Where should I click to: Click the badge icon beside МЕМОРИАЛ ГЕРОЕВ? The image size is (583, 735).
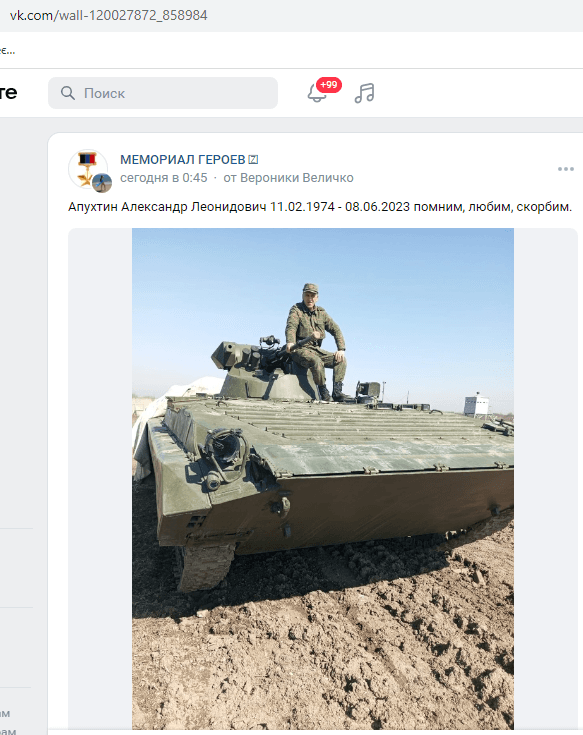pyautogui.click(x=253, y=160)
